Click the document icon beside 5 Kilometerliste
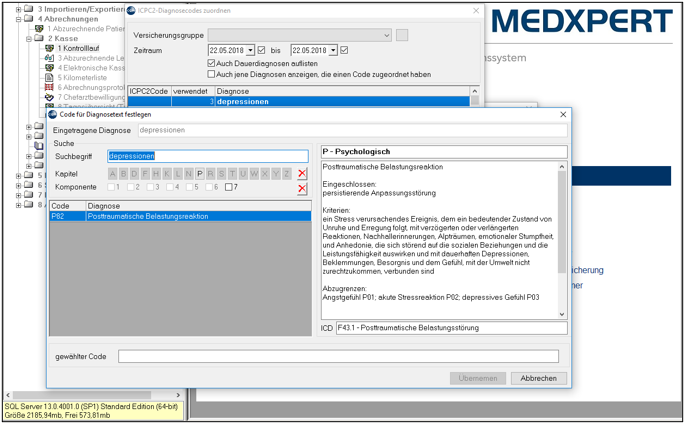Viewport: 685px width, 424px height. point(49,78)
